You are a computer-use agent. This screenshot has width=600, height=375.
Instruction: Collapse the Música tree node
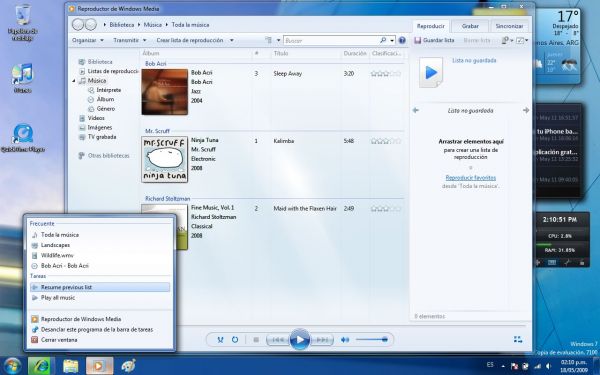[74, 81]
